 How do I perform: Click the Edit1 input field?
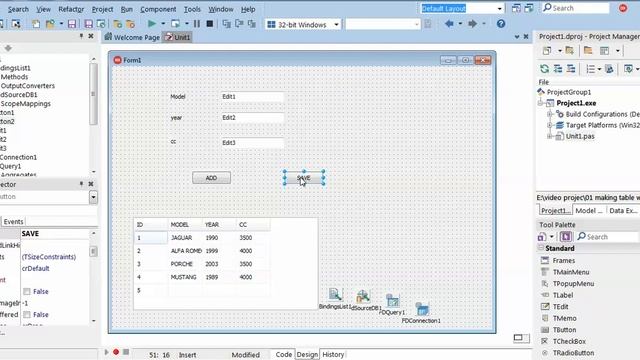(252, 97)
